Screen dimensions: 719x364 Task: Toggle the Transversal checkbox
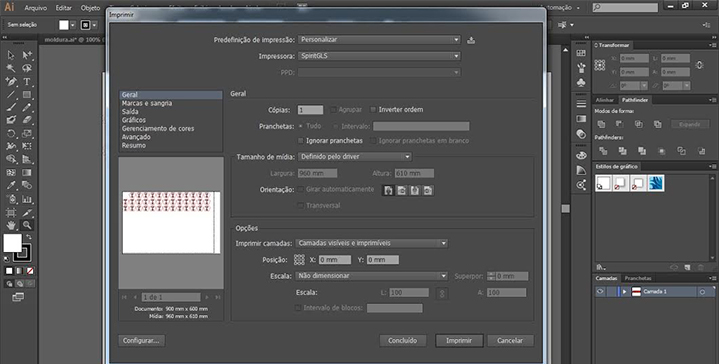click(x=301, y=206)
